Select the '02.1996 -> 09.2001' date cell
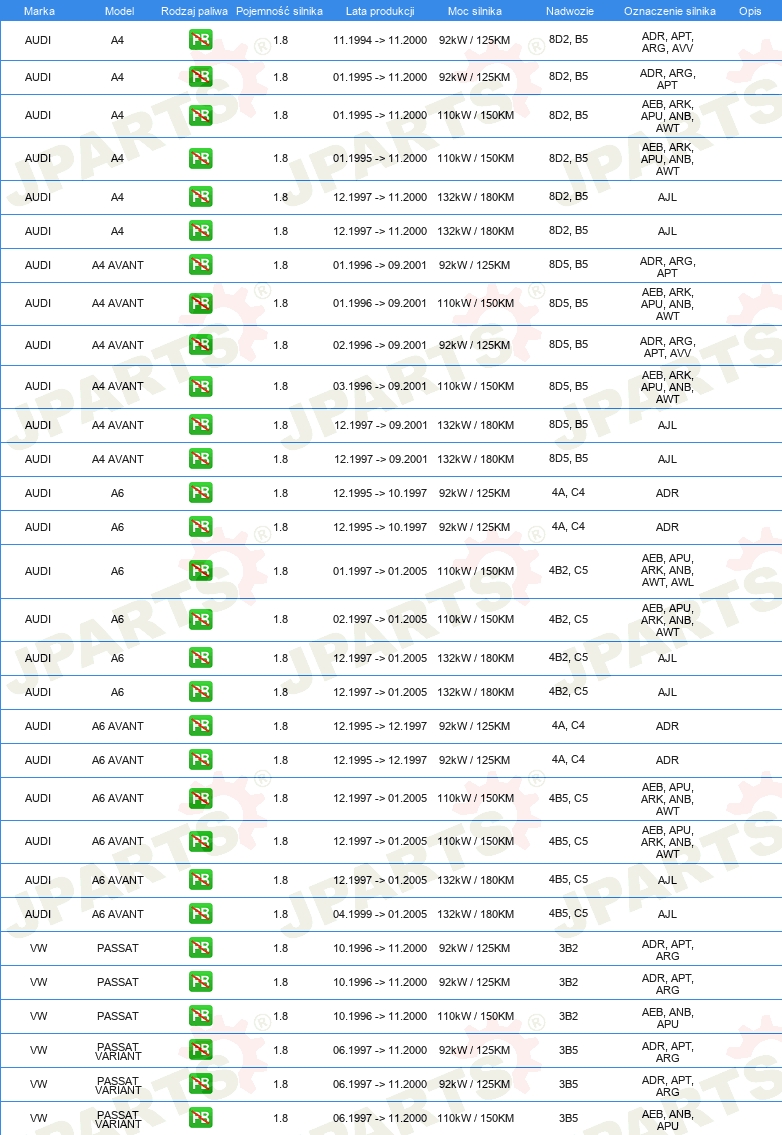The height and width of the screenshot is (1135, 782). [380, 345]
